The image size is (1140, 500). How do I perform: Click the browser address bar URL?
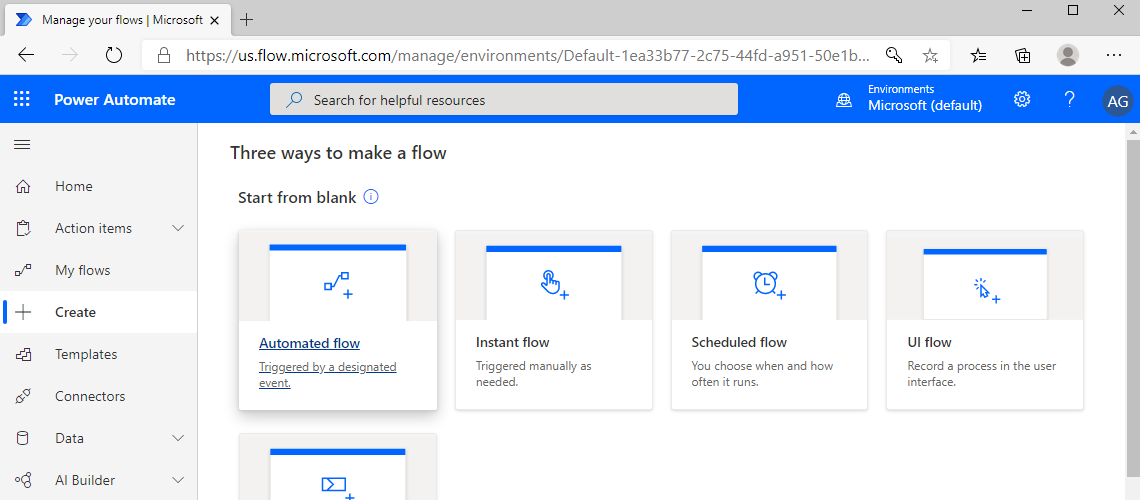(529, 55)
